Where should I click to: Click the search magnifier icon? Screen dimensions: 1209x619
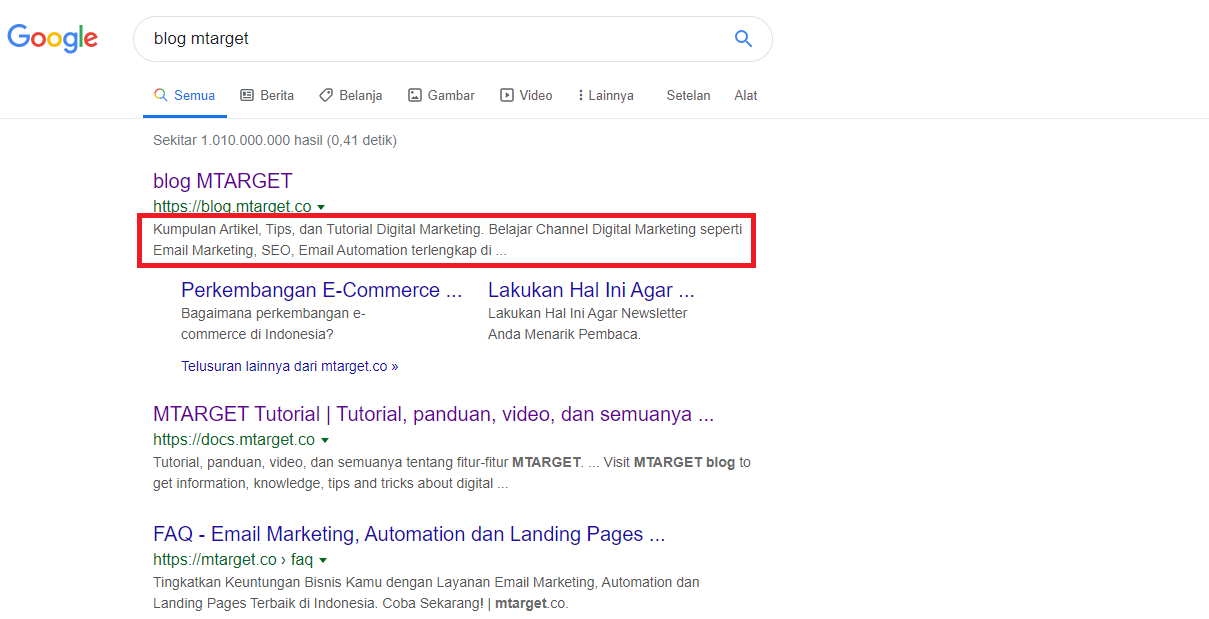(743, 38)
